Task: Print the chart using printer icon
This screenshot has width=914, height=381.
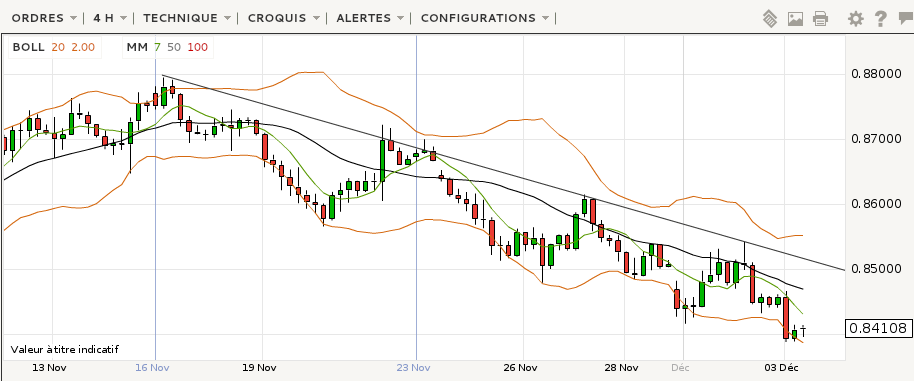Action: pos(820,19)
